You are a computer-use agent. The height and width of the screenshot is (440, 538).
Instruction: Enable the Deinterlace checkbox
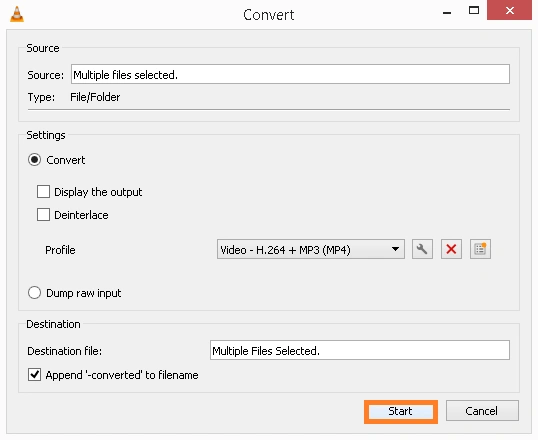[x=43, y=215]
